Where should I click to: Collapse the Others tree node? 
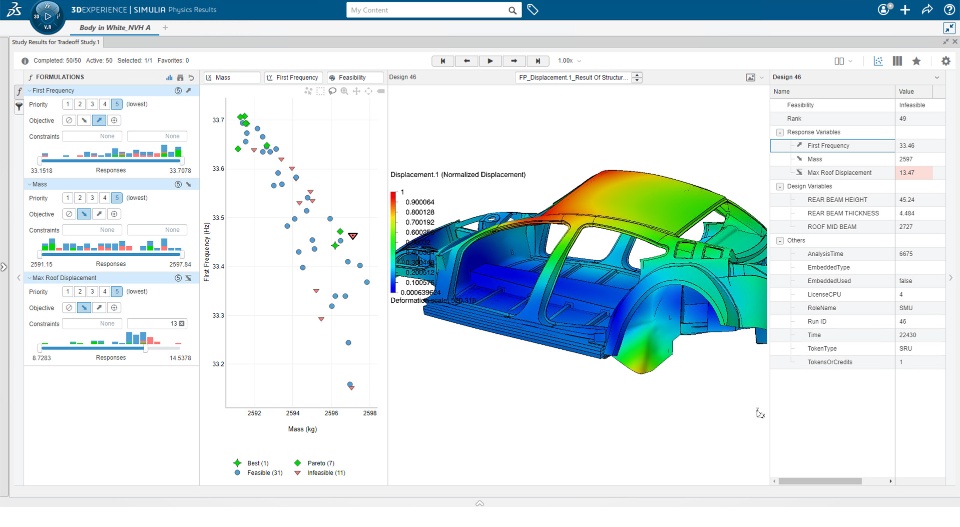(x=780, y=241)
